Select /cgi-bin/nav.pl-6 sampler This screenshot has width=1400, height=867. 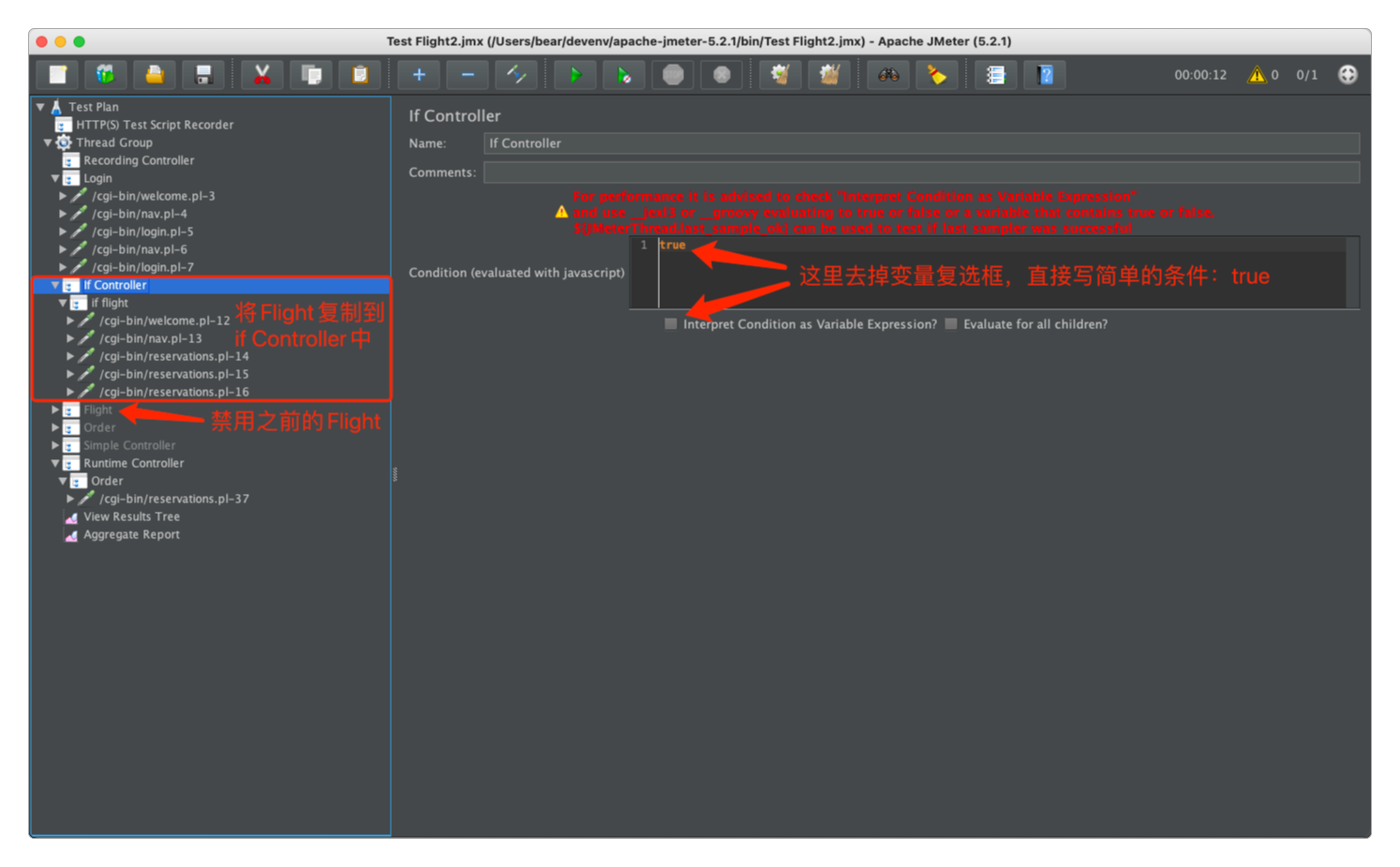140,249
